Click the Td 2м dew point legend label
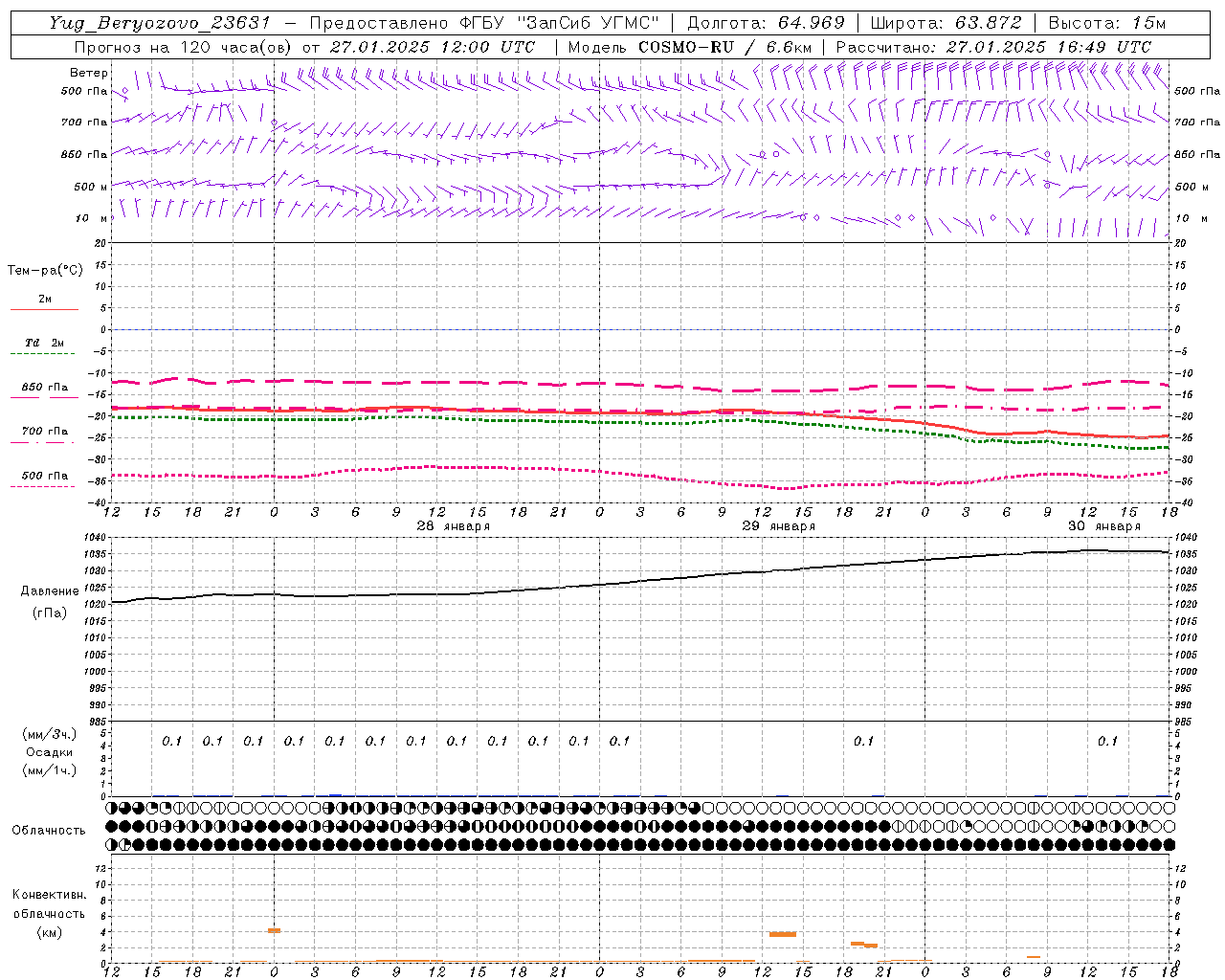Screen dimensions: 1225x980 pos(45,343)
